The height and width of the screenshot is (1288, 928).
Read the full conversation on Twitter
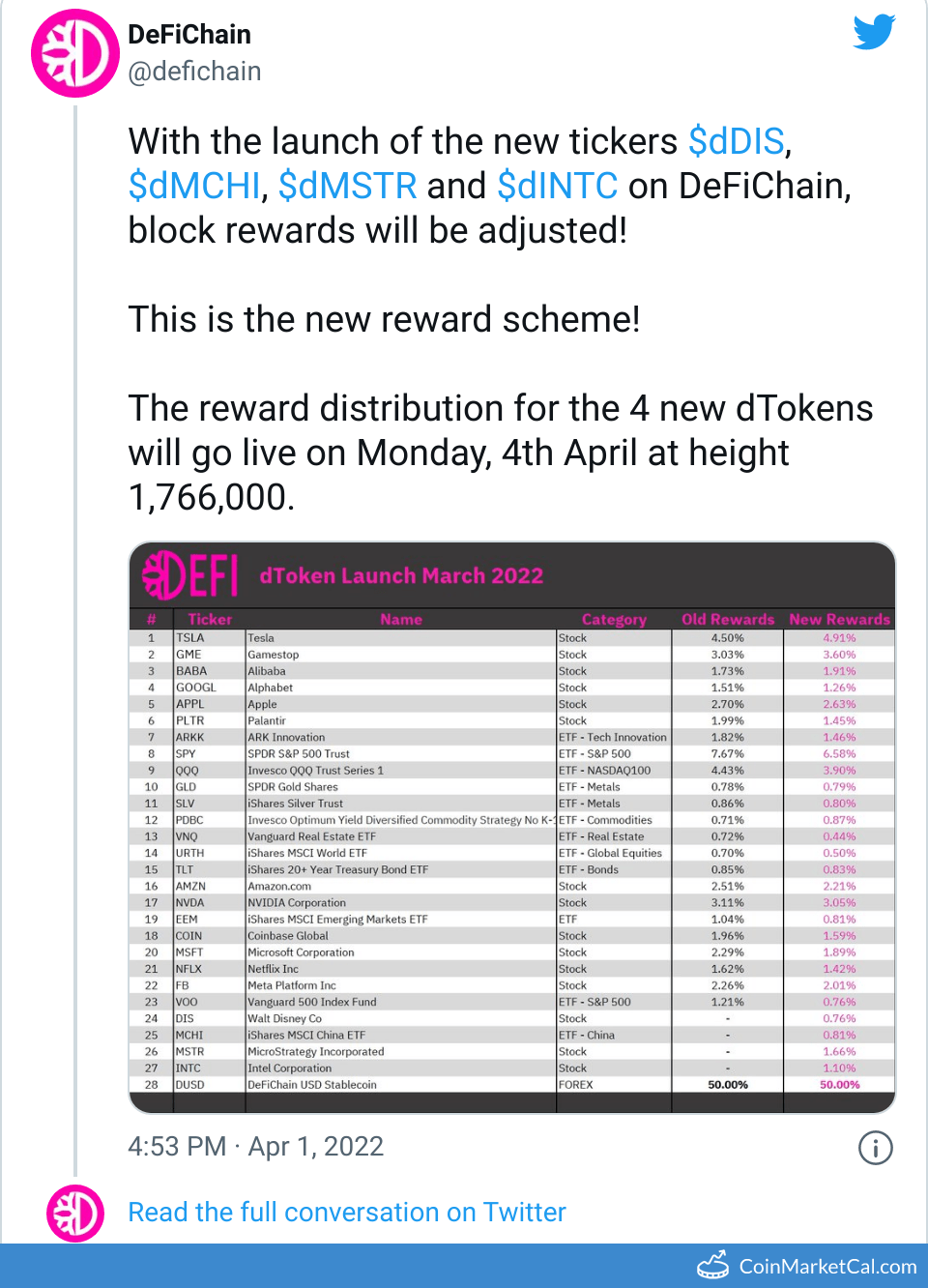[346, 1213]
